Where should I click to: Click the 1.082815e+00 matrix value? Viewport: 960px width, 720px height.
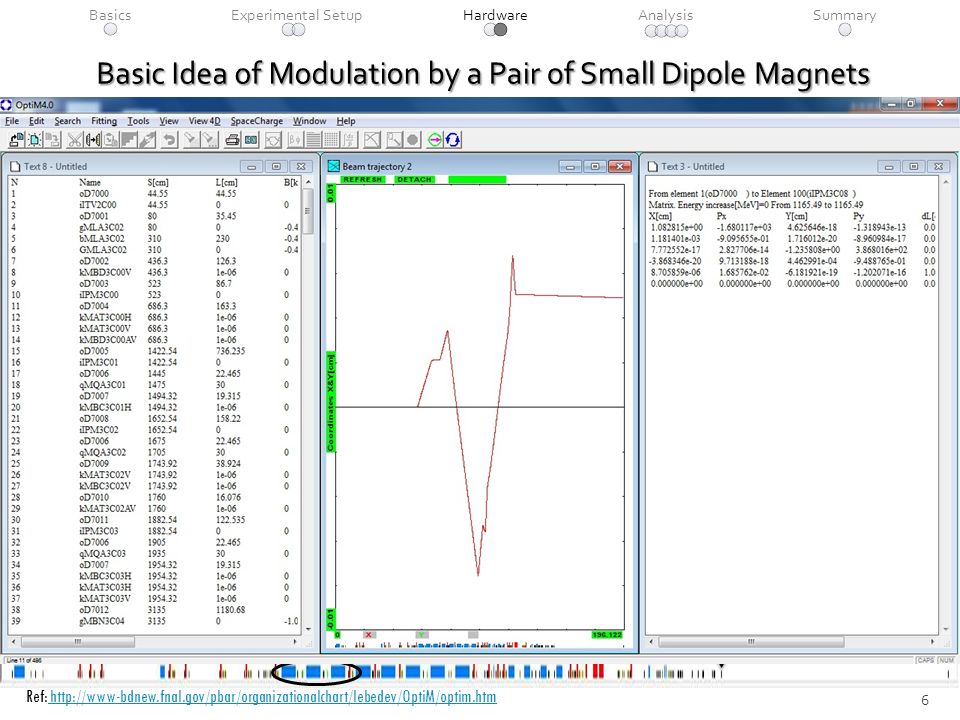(677, 228)
